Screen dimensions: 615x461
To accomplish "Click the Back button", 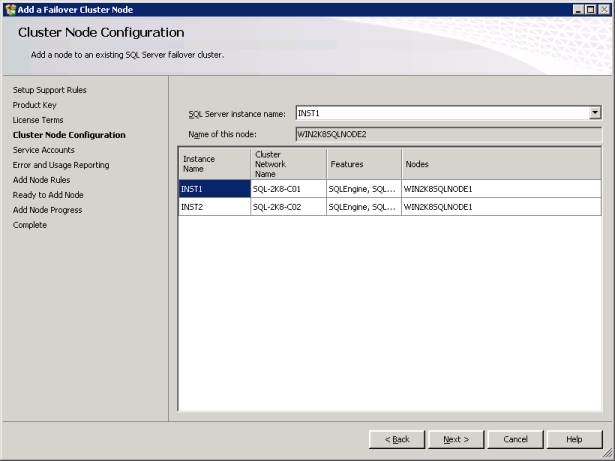I will [x=397, y=439].
